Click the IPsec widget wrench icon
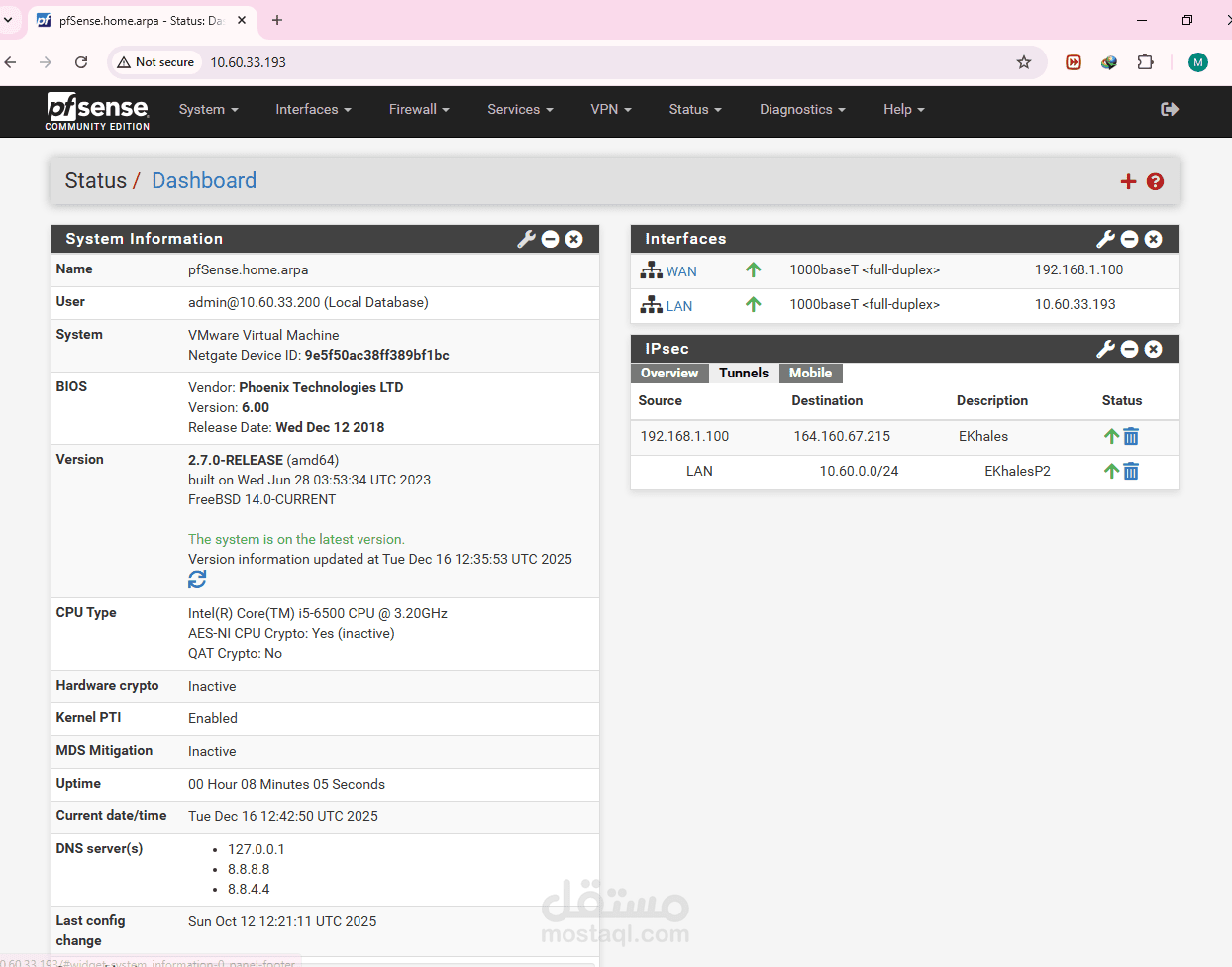 (x=1105, y=349)
